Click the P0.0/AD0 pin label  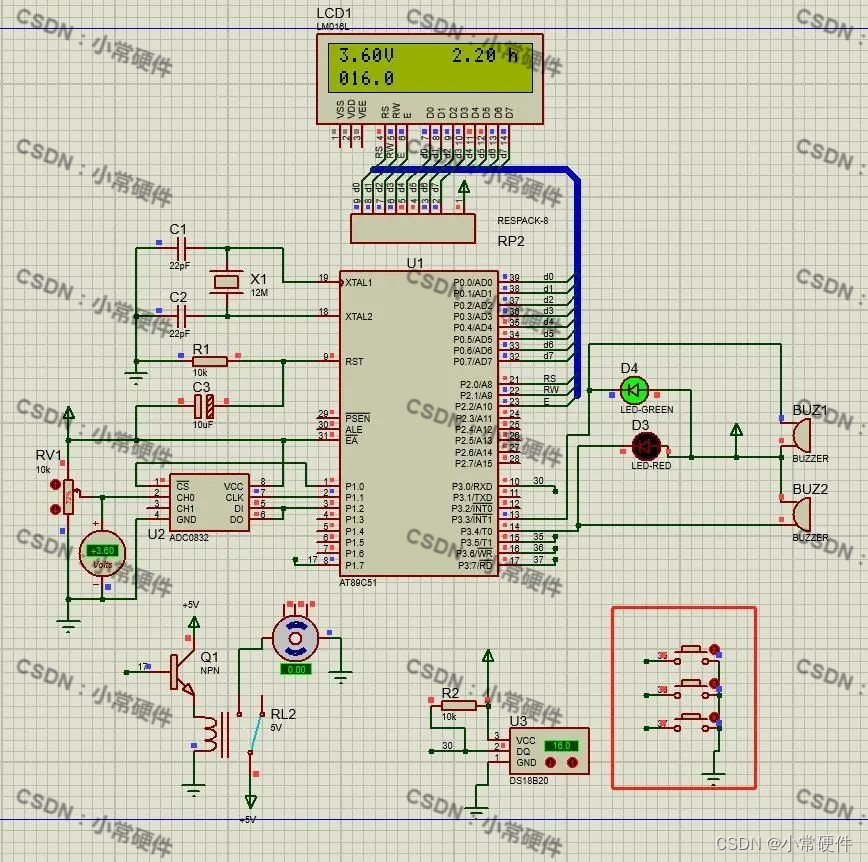[x=473, y=282]
